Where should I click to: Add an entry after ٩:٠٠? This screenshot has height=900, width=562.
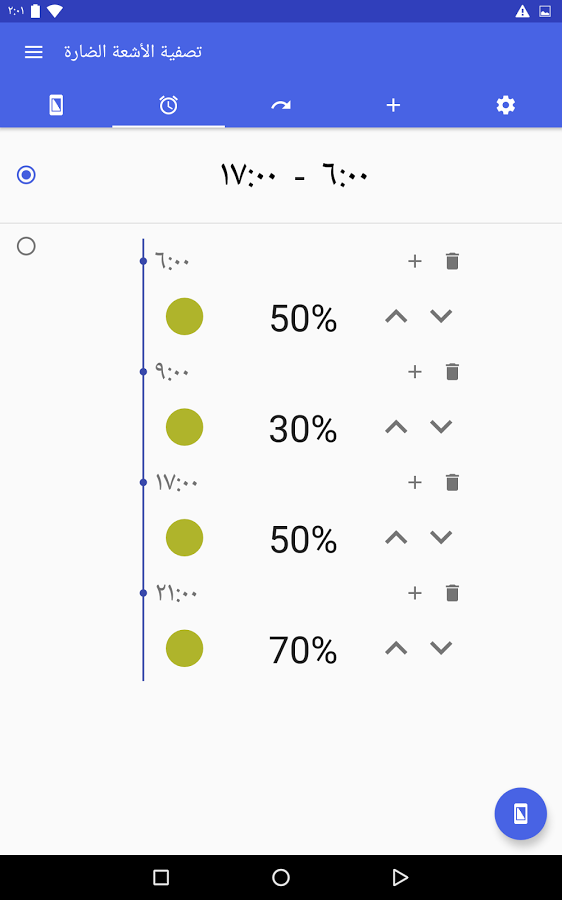tap(414, 372)
